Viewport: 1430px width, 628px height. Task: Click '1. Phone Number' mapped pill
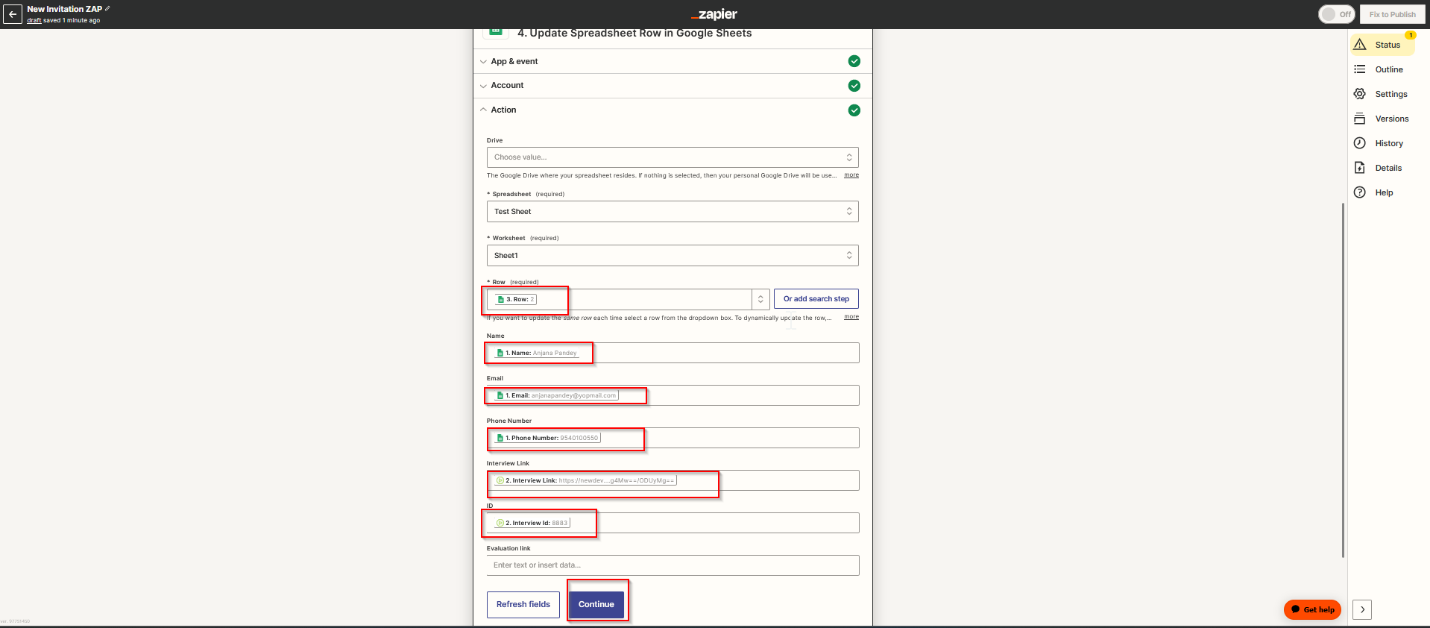pyautogui.click(x=547, y=438)
